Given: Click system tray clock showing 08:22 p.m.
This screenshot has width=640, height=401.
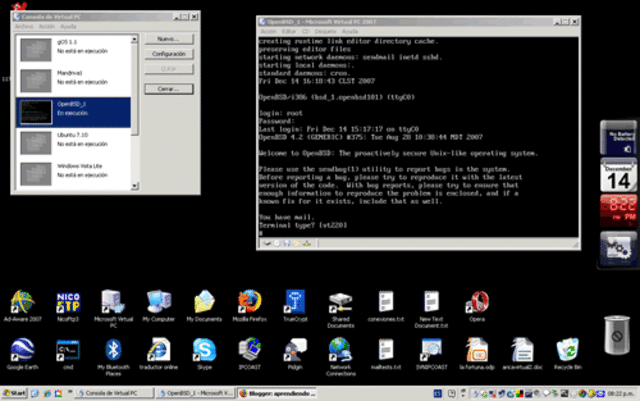Looking at the screenshot, I should pyautogui.click(x=621, y=394).
